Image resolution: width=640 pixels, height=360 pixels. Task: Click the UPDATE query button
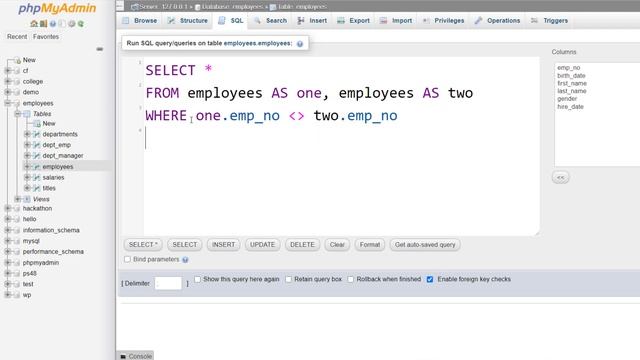(x=262, y=245)
